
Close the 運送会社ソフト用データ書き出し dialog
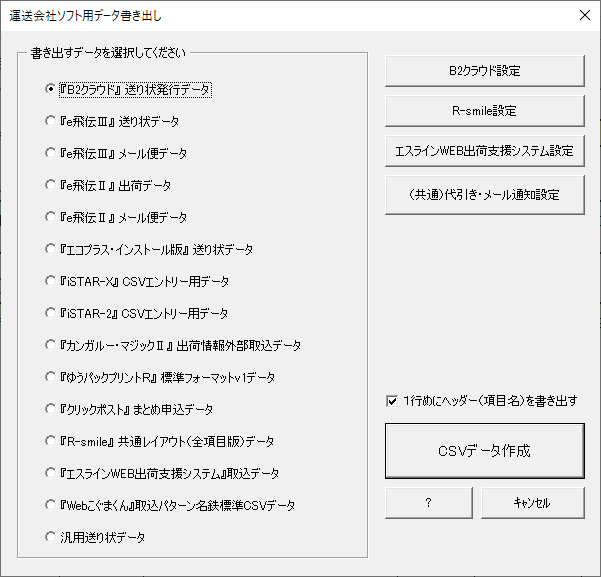[585, 15]
